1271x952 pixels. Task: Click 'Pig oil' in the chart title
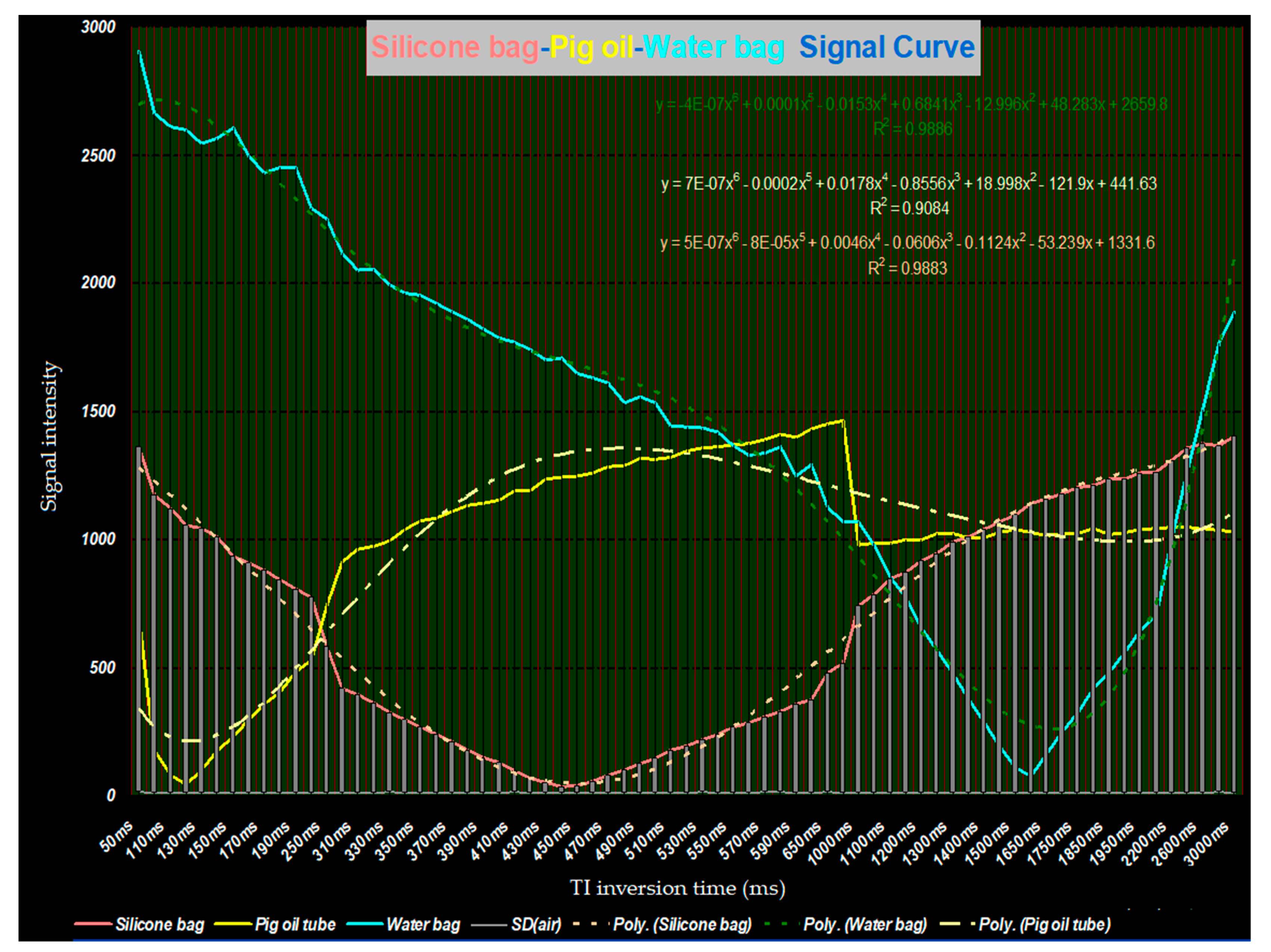tap(592, 47)
